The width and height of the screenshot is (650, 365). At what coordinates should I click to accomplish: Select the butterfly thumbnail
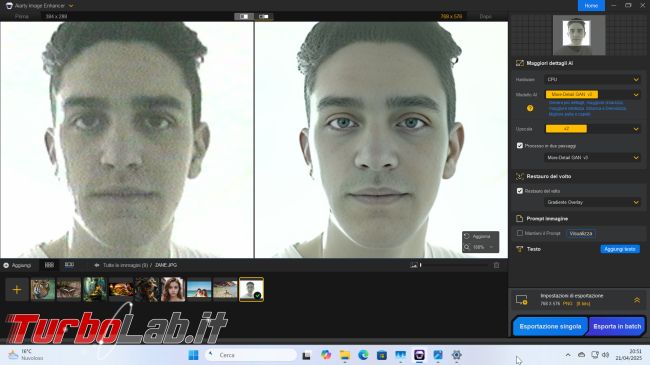point(69,290)
